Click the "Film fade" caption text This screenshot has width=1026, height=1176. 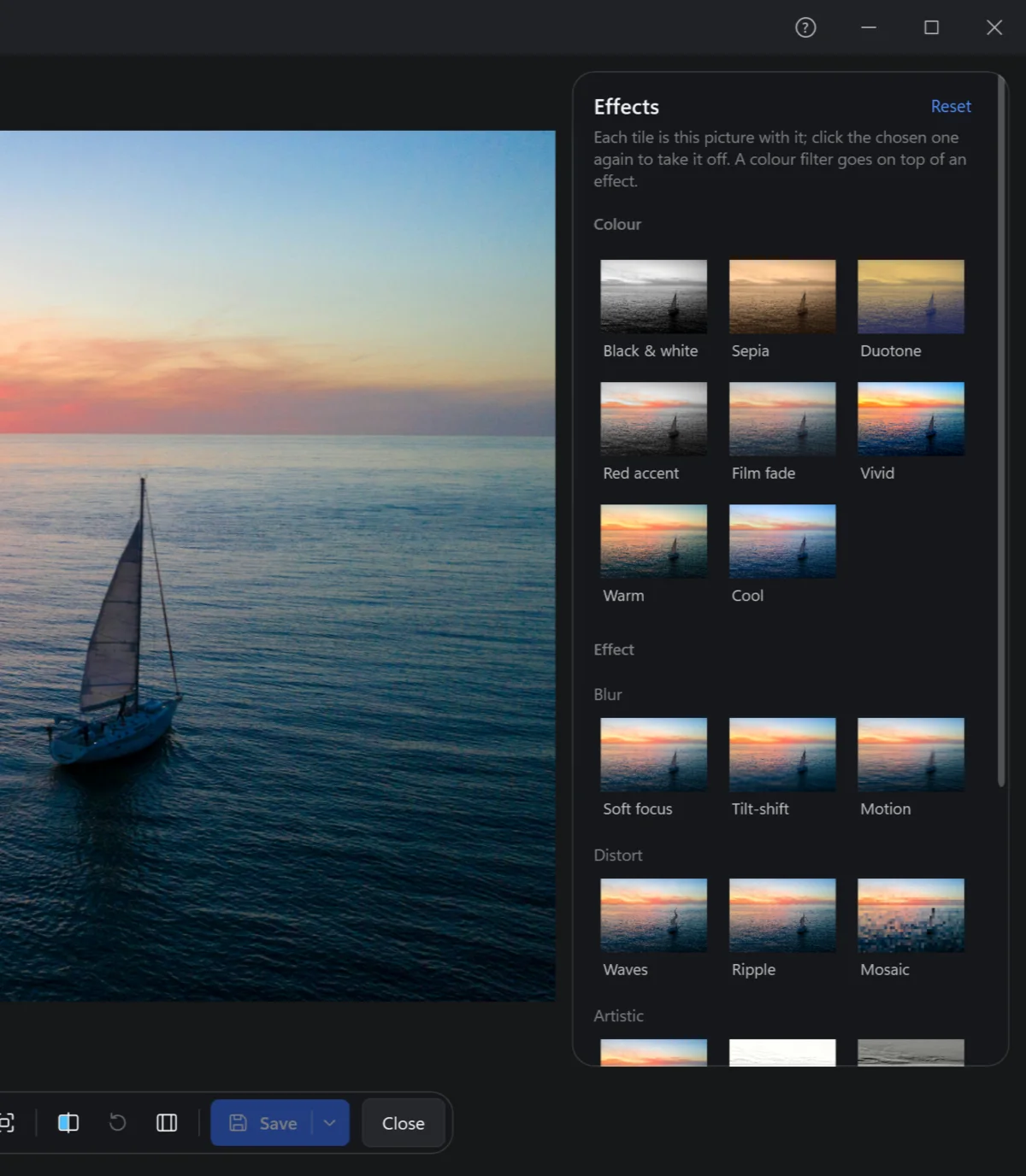point(764,473)
